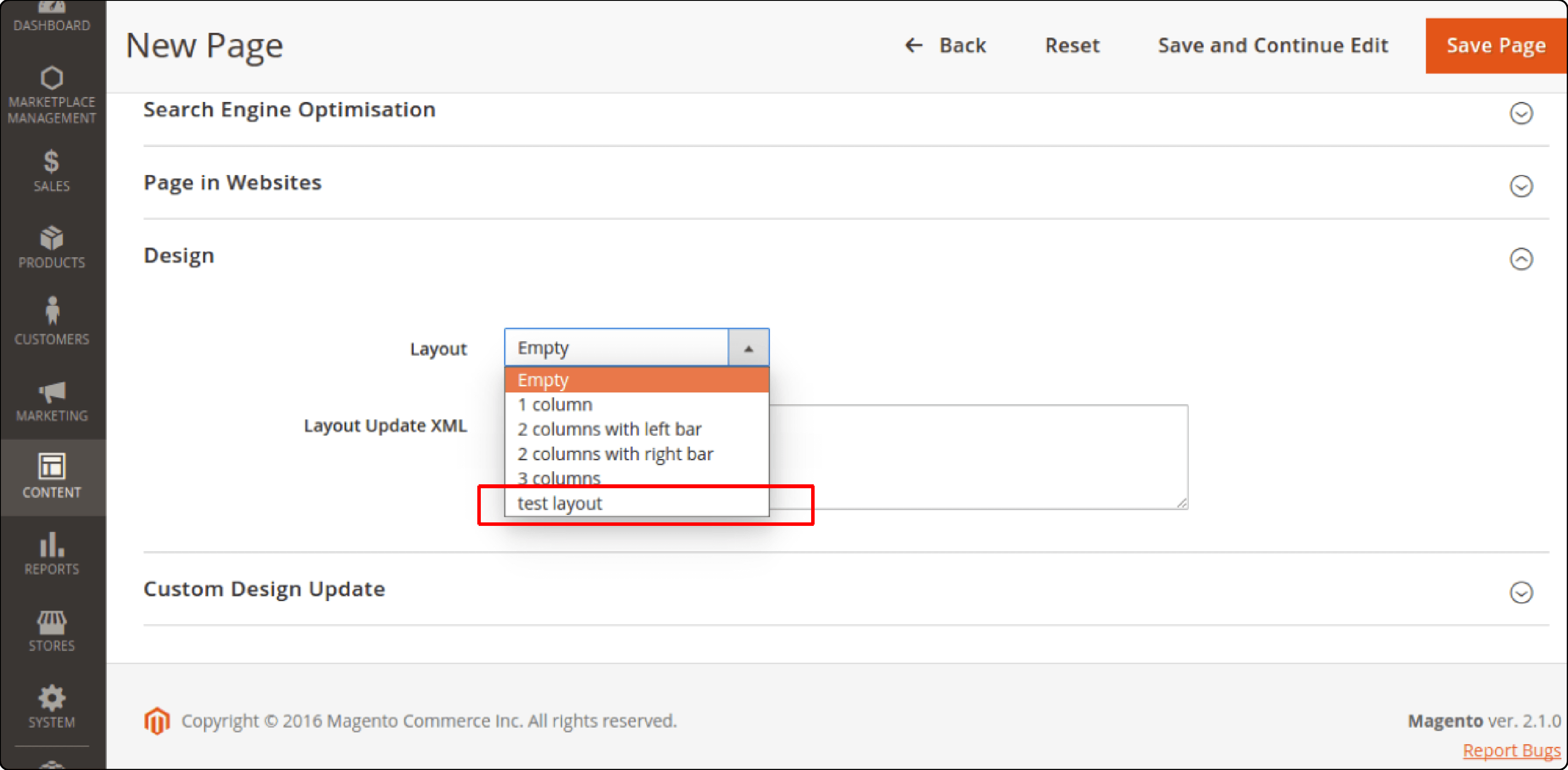This screenshot has width=1568, height=770.
Task: Click the Page in Websites heading
Action: pyautogui.click(x=232, y=182)
